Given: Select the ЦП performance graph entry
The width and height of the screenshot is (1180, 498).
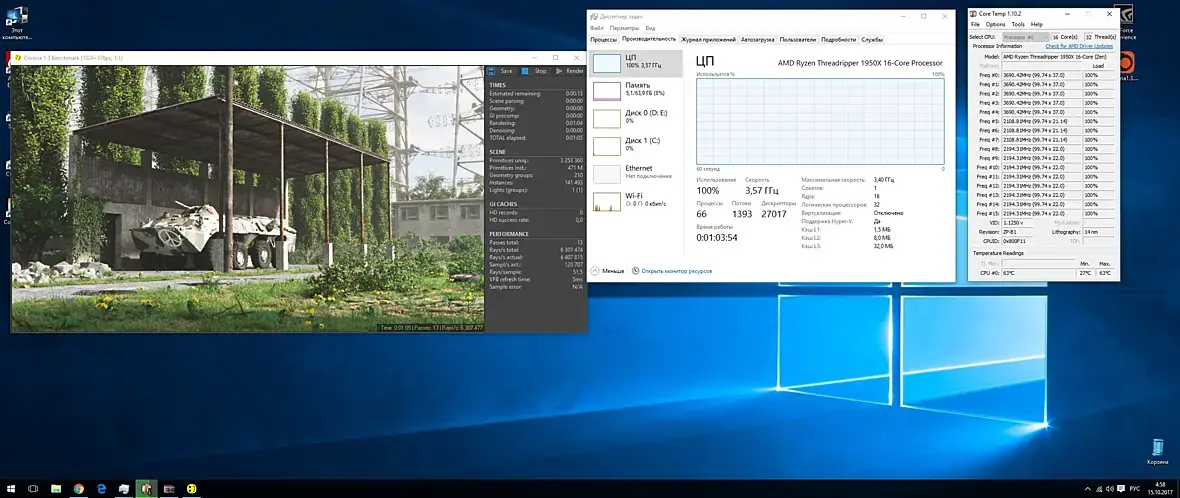Looking at the screenshot, I should (637, 62).
